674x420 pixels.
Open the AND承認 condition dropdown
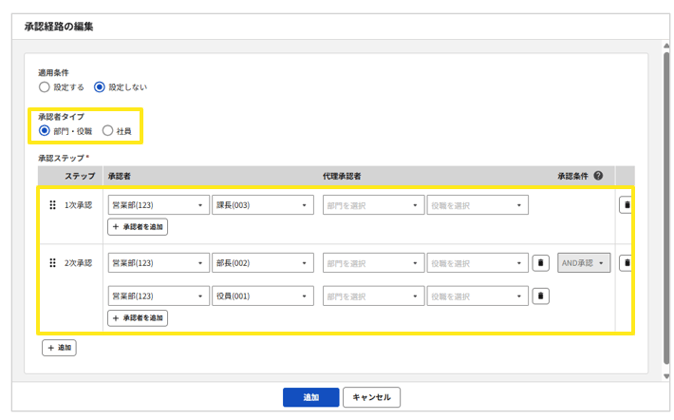(584, 263)
